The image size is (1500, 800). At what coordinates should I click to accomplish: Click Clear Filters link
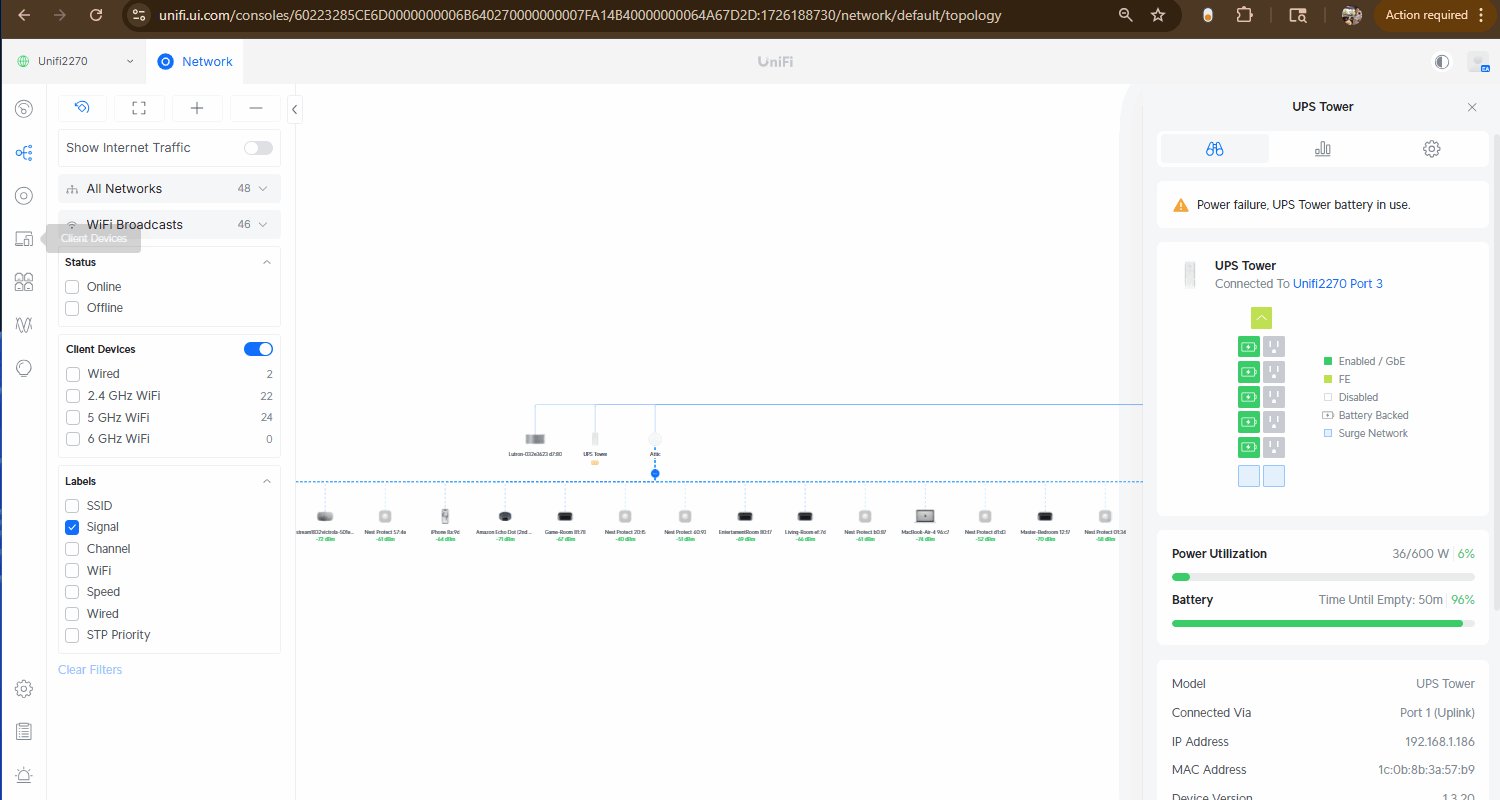(90, 670)
